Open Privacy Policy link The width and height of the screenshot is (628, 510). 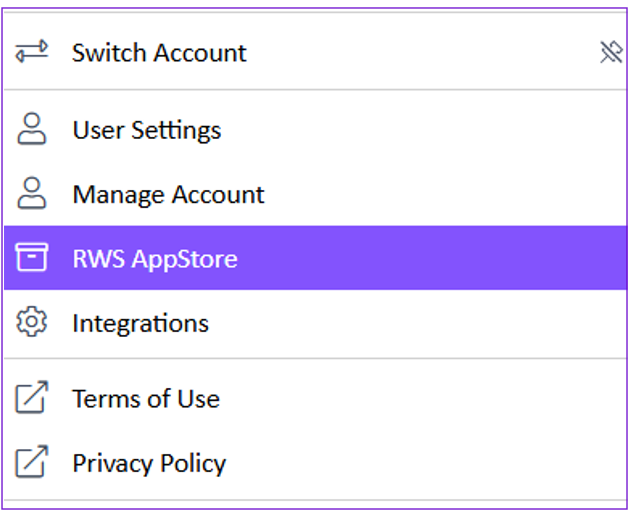click(x=315, y=463)
